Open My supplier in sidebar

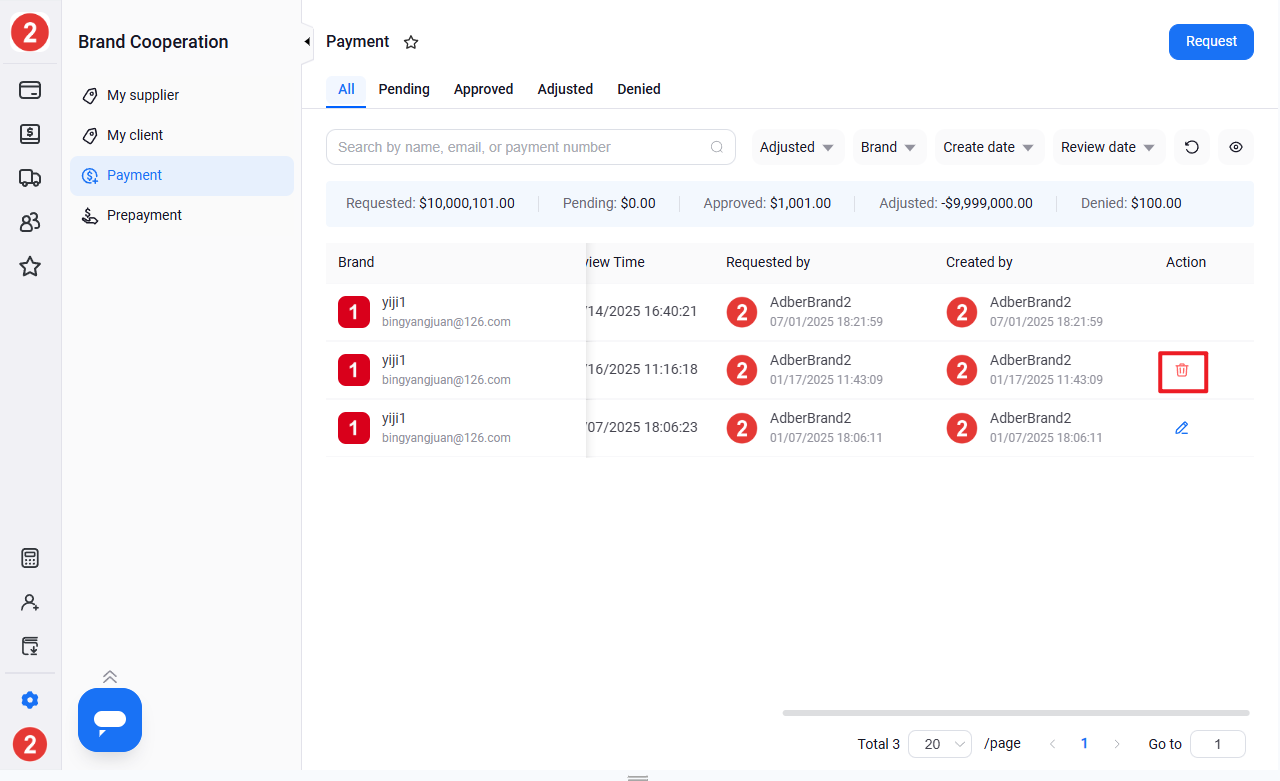182,95
